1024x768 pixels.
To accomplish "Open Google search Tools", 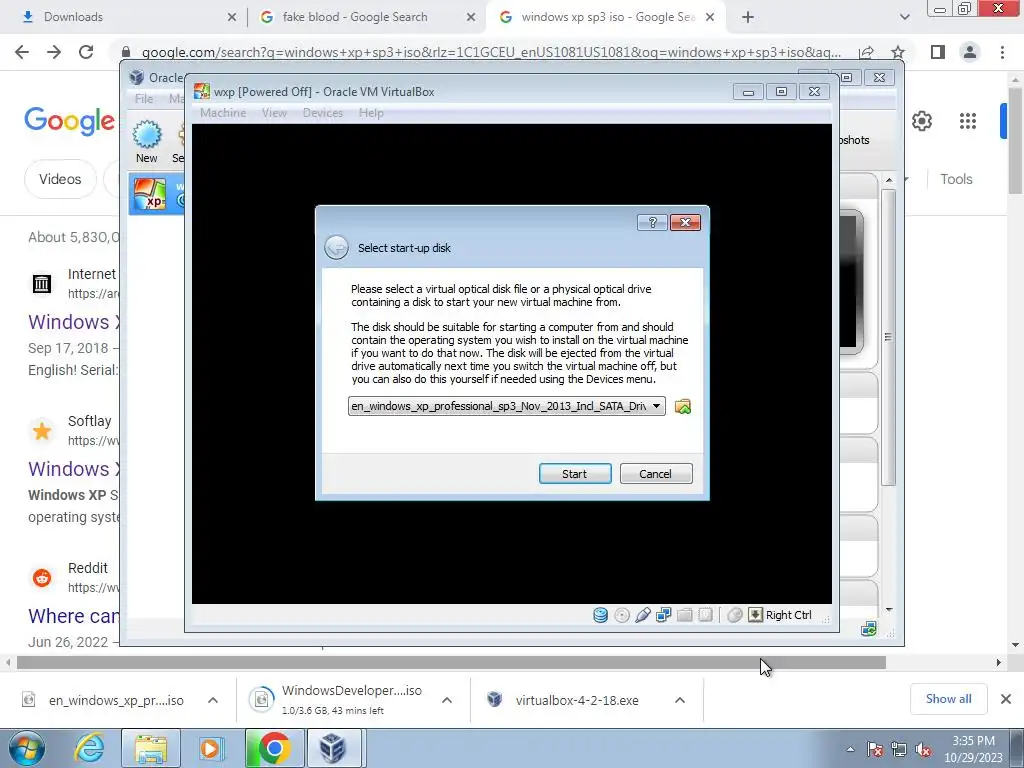I will pyautogui.click(x=956, y=179).
